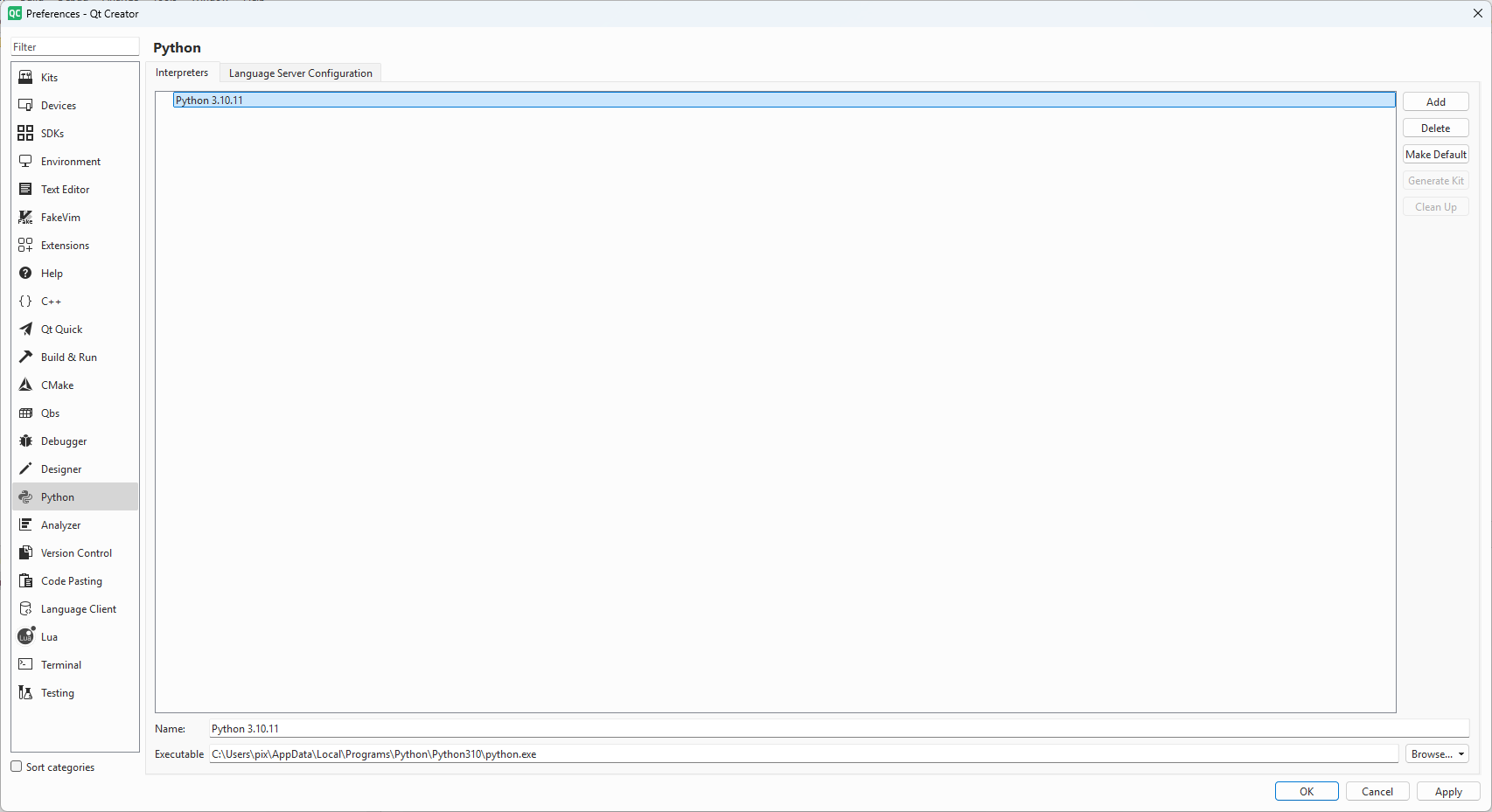Enable the Sort categories checkbox
1492x812 pixels.
(16, 767)
